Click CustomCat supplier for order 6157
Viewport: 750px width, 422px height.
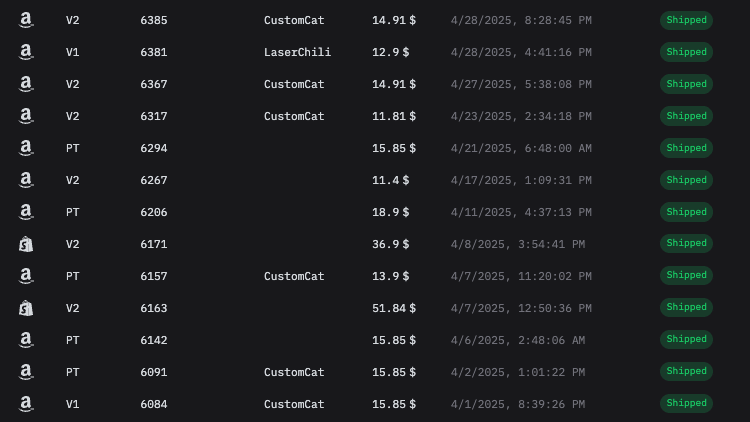point(294,276)
